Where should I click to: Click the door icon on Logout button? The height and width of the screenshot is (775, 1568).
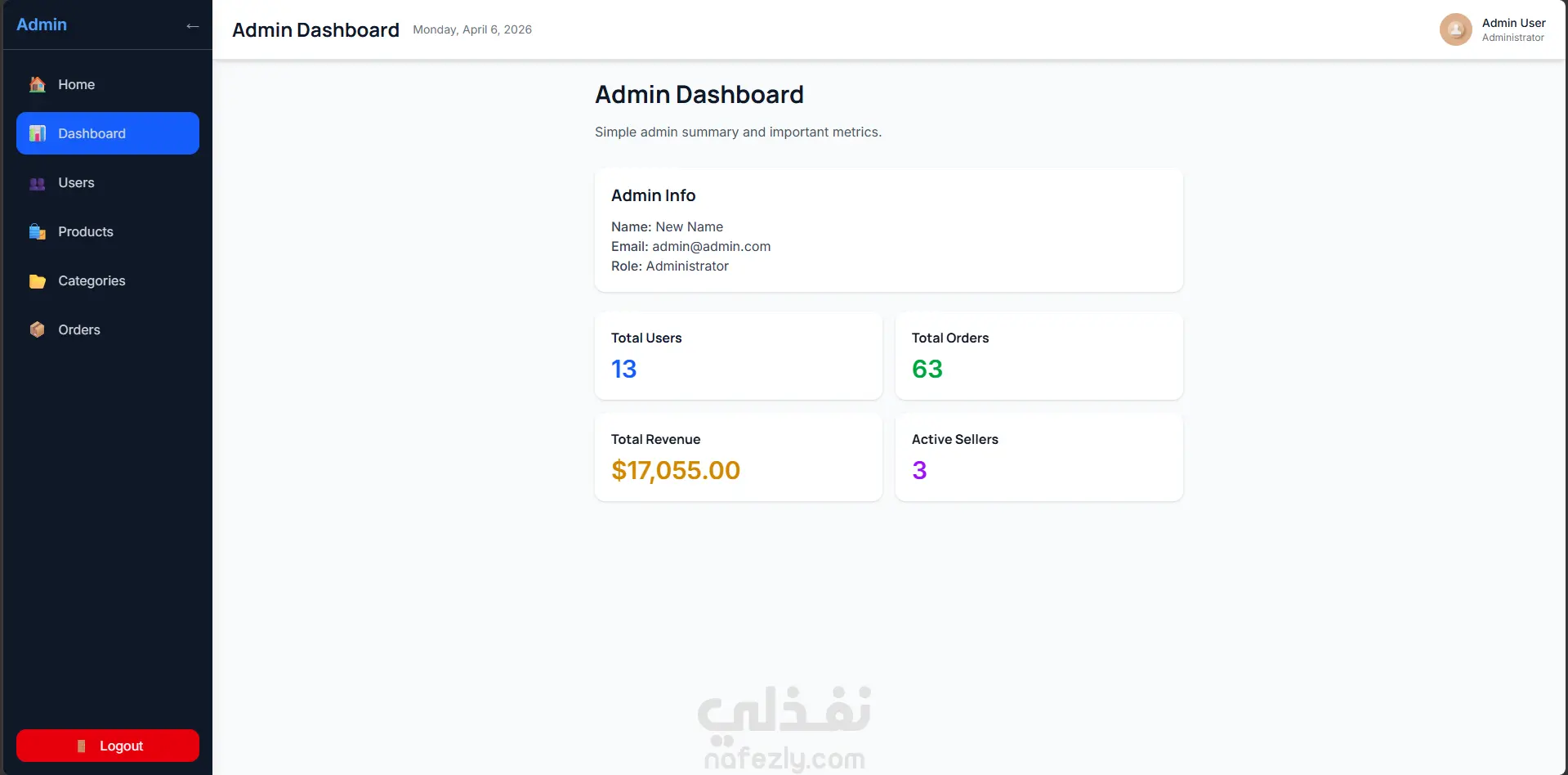pos(81,746)
